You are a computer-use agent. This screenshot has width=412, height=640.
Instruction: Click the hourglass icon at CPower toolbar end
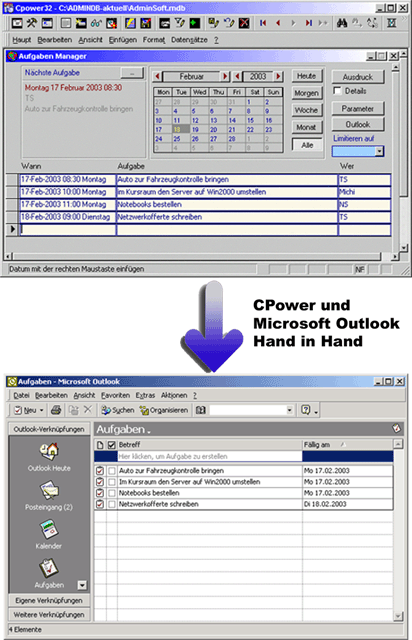pos(391,23)
